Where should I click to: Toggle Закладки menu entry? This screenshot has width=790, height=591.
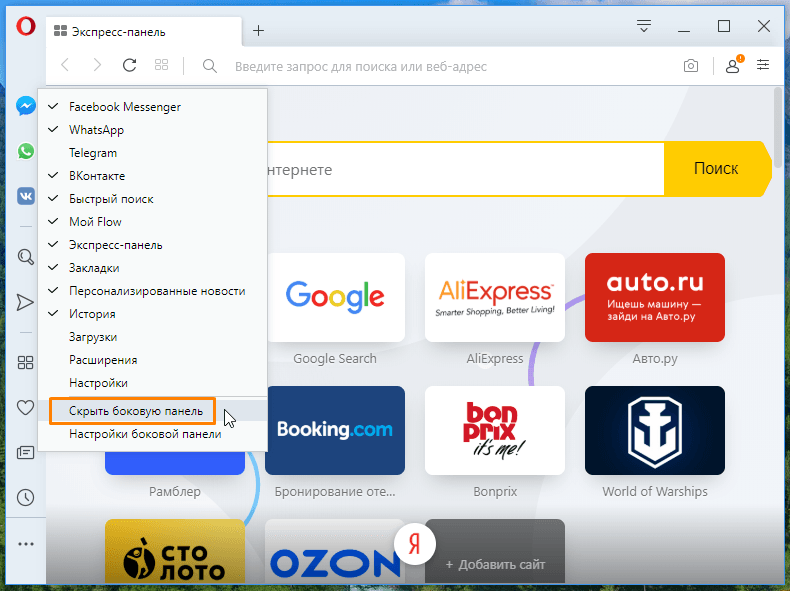(x=152, y=268)
